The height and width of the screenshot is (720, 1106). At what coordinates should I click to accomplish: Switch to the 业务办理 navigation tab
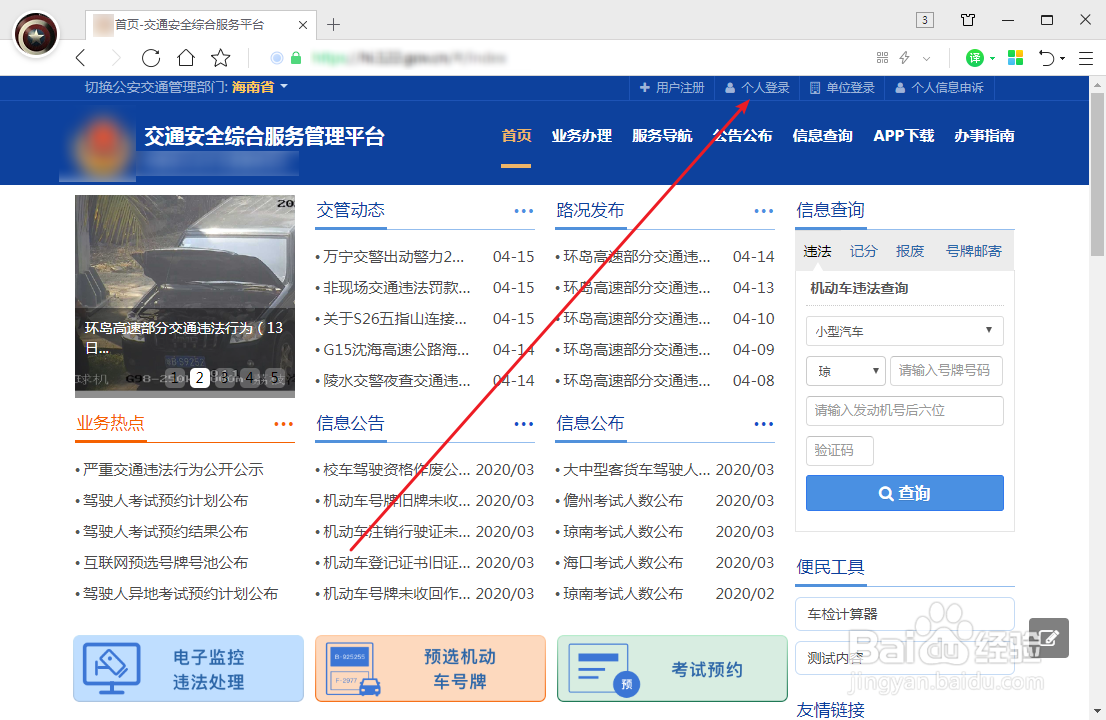point(582,135)
